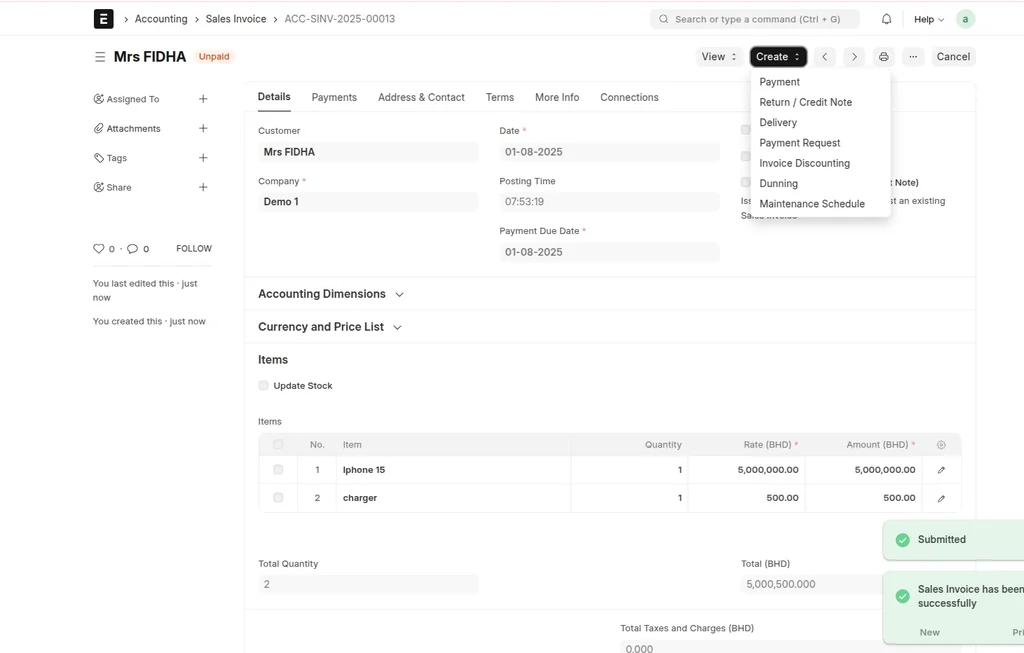Switch to the Payments tab
This screenshot has height=653, width=1024.
pos(334,97)
